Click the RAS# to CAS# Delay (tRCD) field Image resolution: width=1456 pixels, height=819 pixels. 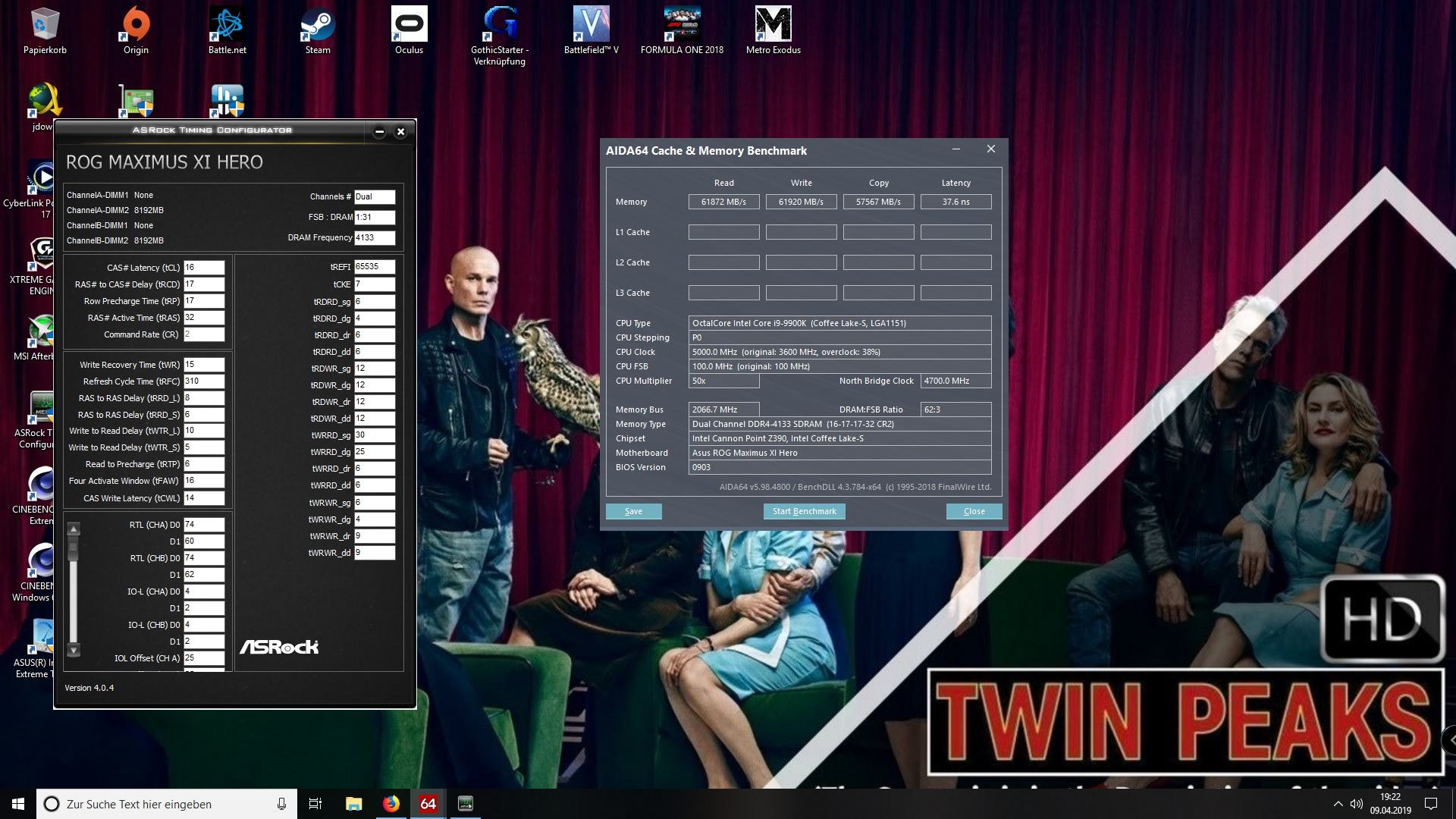pos(204,284)
